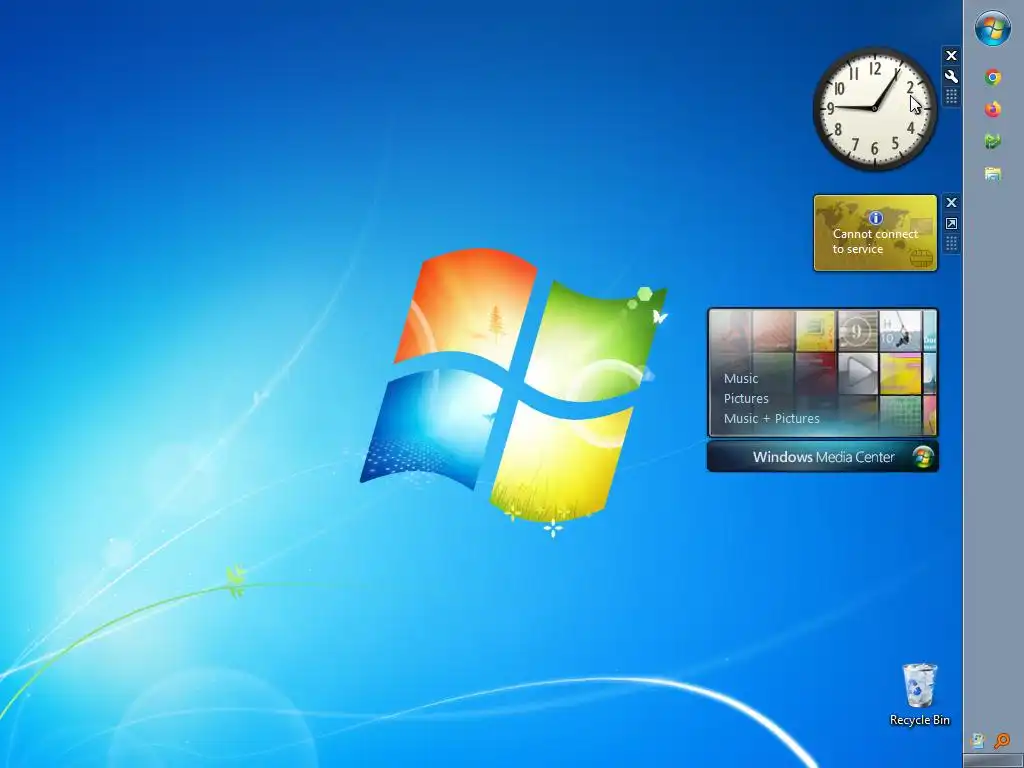Viewport: 1024px width, 768px height.
Task: Click the coin stack icon in the currency gadget corner
Action: click(x=921, y=258)
